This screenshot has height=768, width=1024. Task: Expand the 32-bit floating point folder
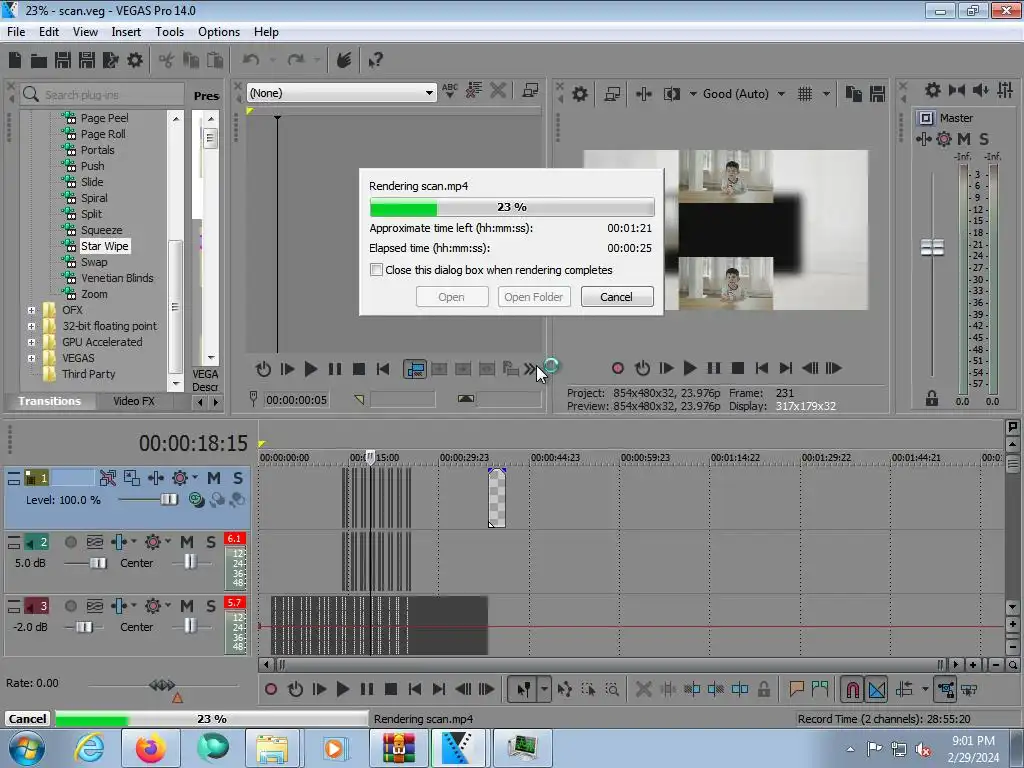click(31, 326)
